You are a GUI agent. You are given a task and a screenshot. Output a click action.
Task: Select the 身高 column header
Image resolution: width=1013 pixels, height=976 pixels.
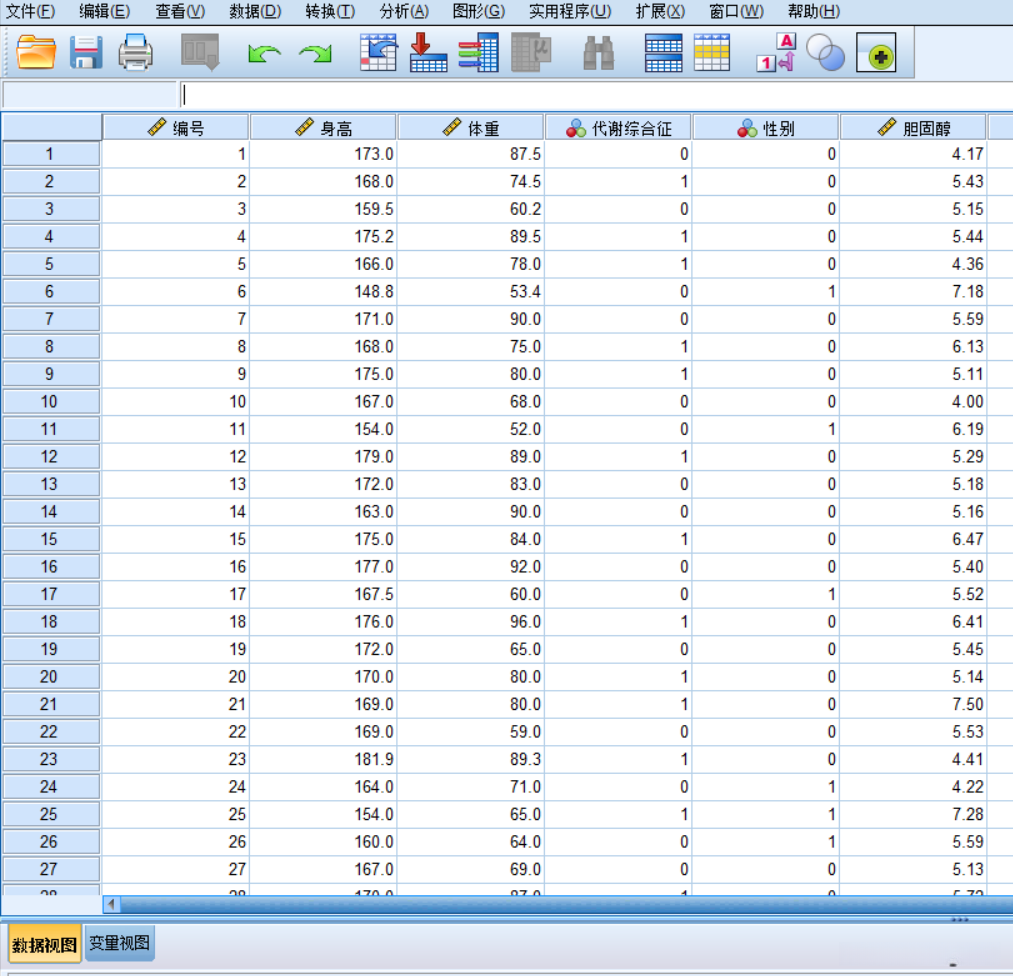click(x=323, y=127)
